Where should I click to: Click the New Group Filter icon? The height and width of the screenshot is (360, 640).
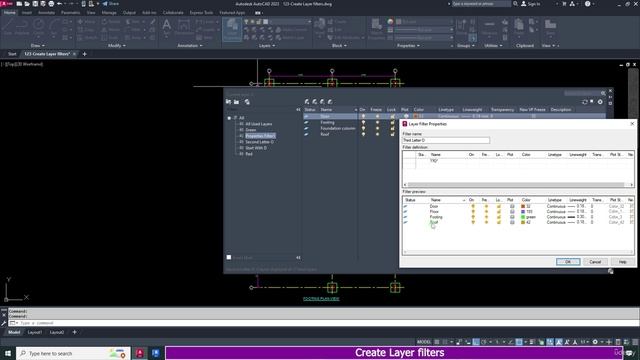(x=236, y=102)
